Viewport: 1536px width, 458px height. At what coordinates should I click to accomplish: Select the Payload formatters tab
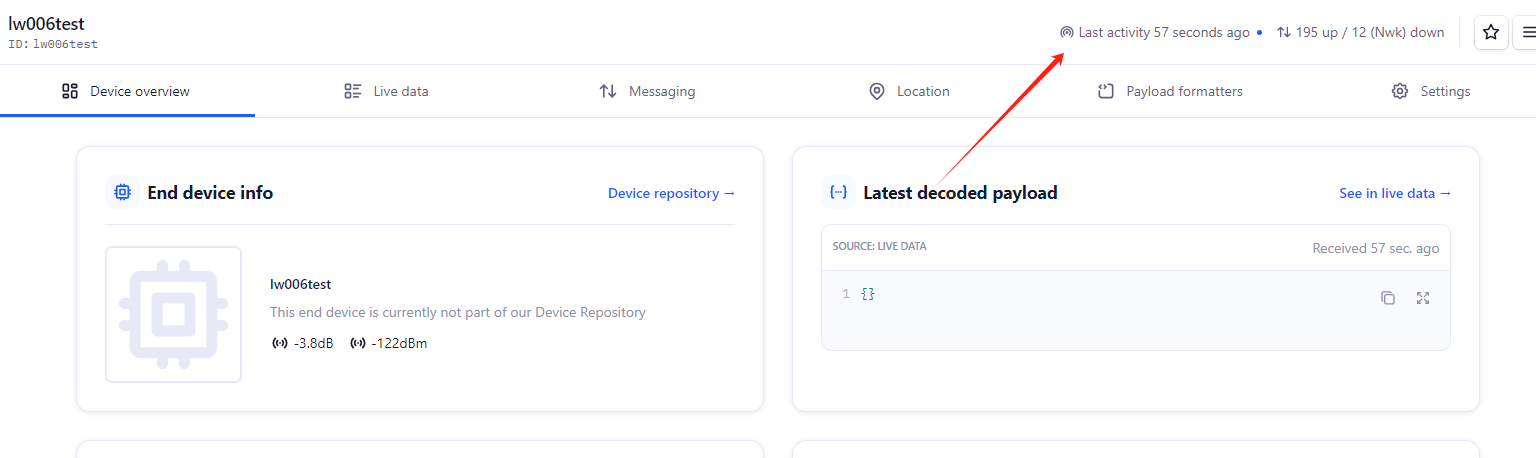point(1170,92)
